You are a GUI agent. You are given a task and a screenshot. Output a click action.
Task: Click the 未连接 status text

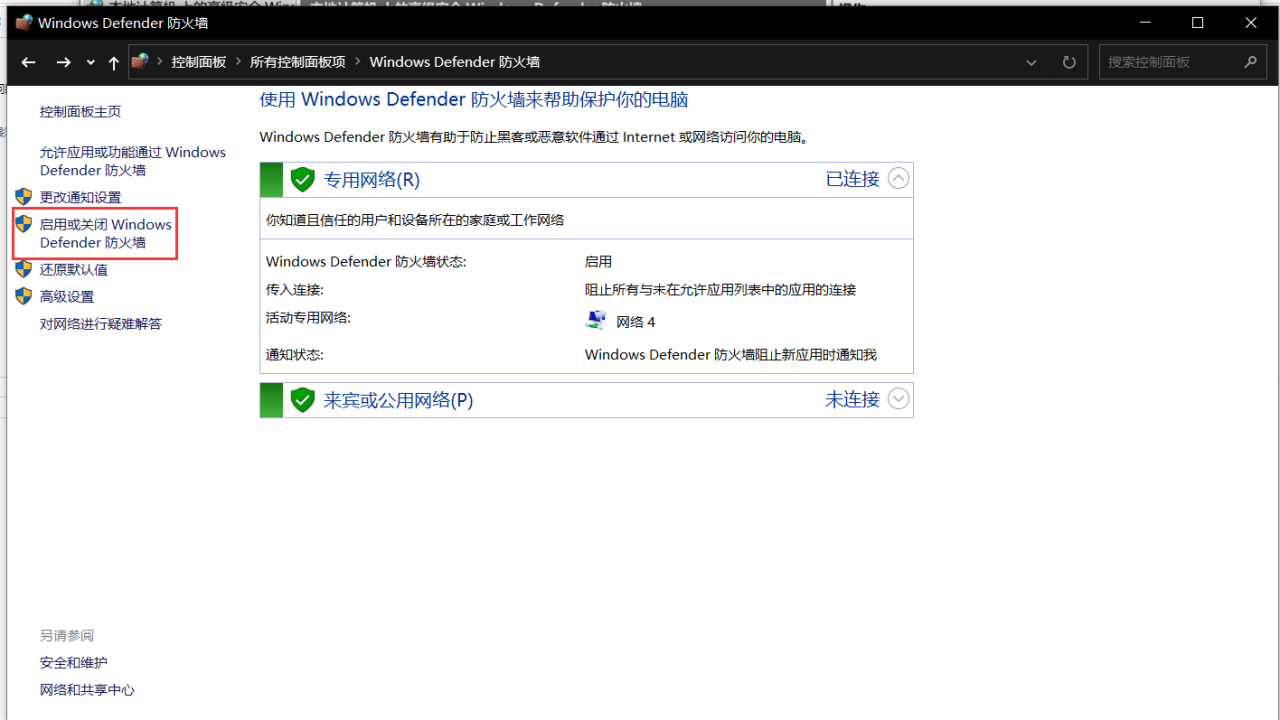point(853,399)
